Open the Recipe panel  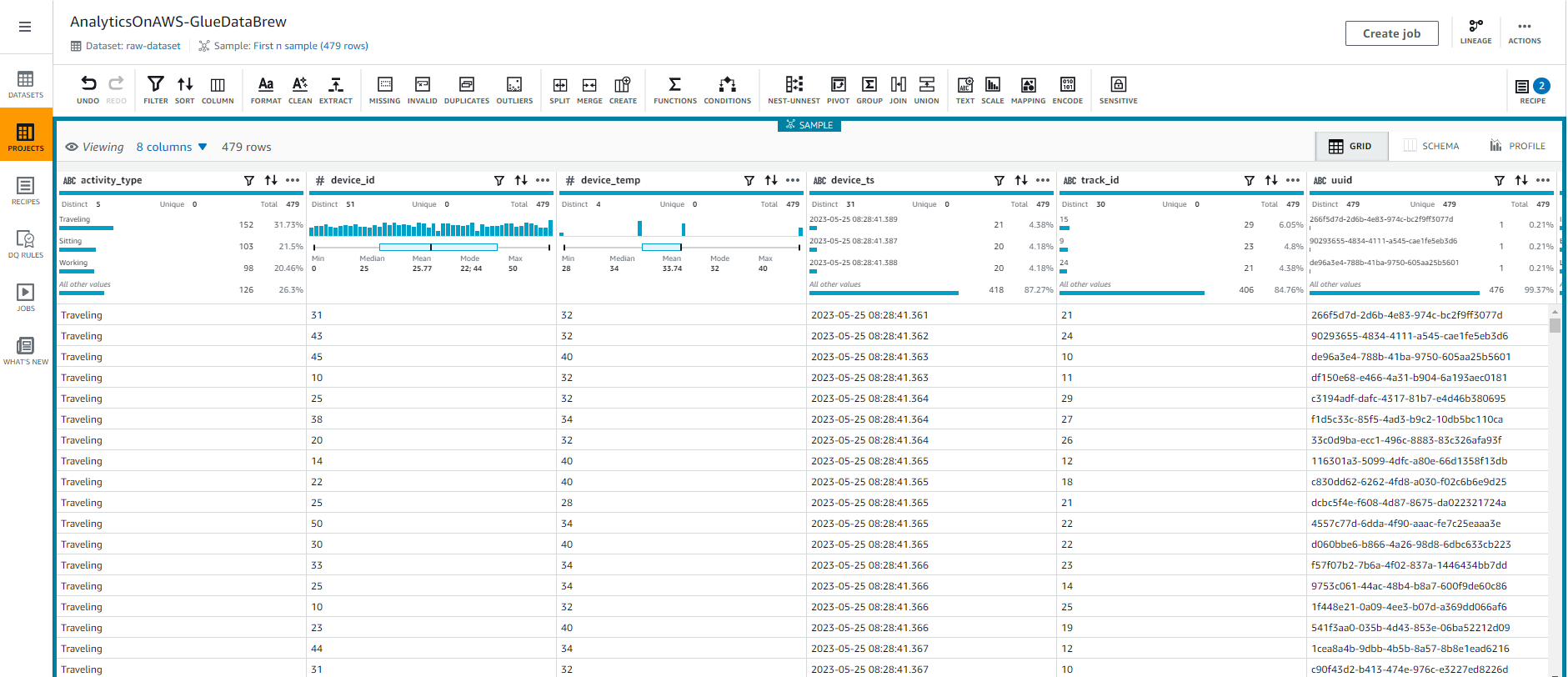[1532, 89]
